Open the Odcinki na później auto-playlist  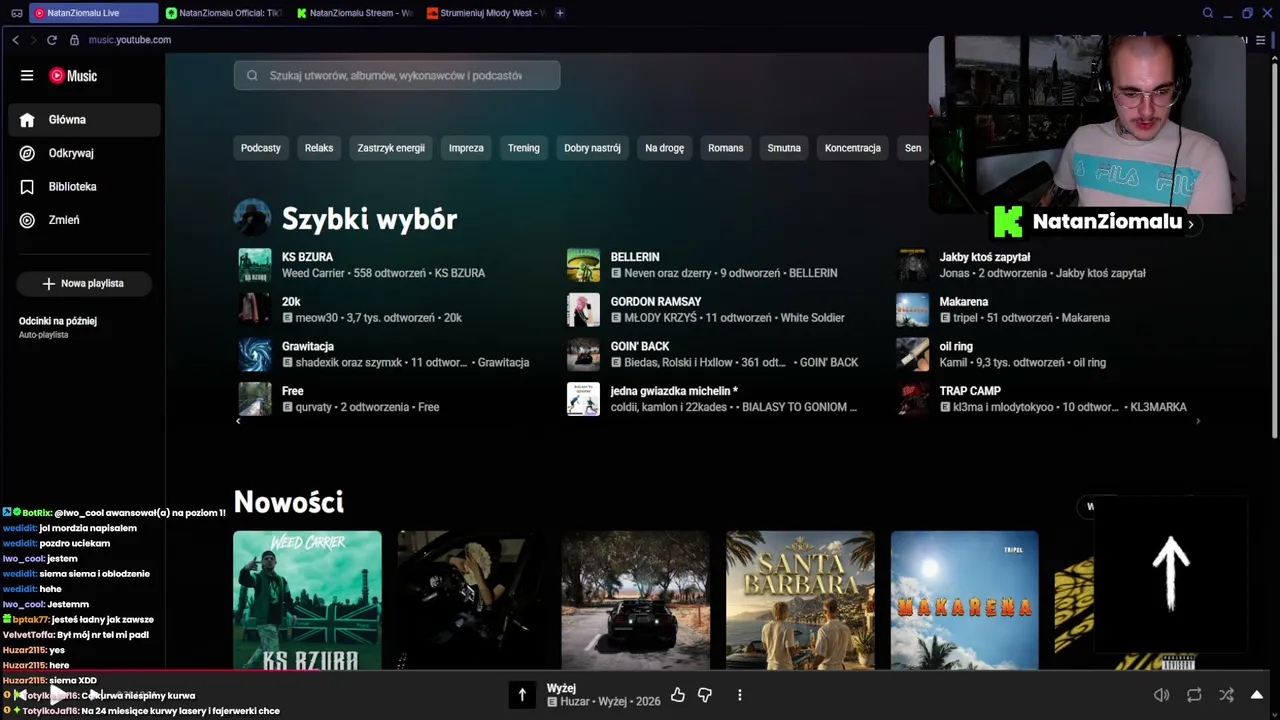pyautogui.click(x=84, y=327)
